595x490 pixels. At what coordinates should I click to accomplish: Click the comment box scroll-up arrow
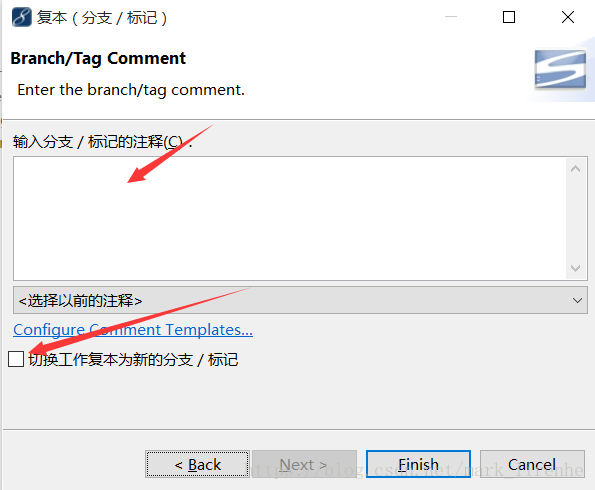575,169
